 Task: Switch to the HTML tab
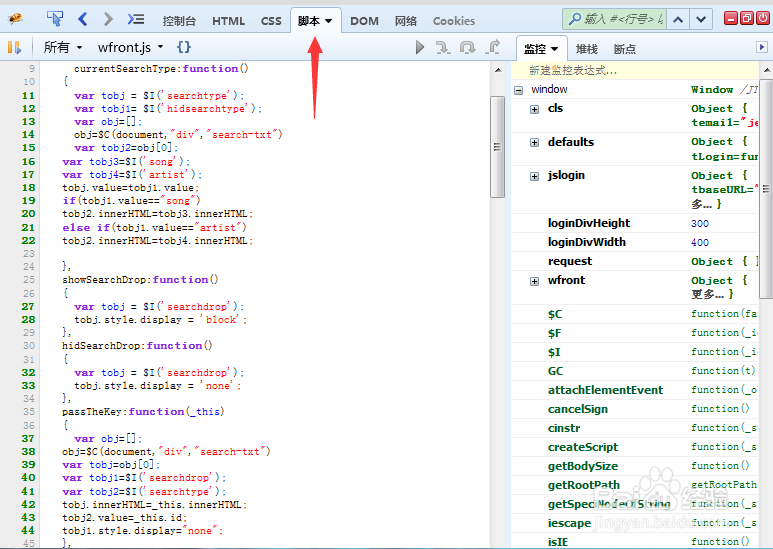coord(228,21)
